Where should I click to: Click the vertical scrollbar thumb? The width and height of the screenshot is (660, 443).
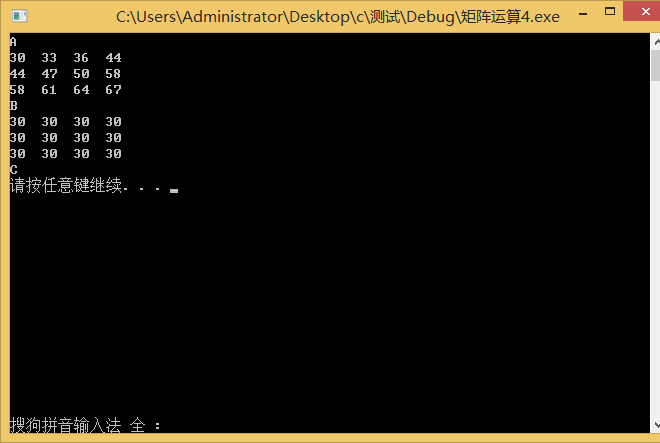656,66
